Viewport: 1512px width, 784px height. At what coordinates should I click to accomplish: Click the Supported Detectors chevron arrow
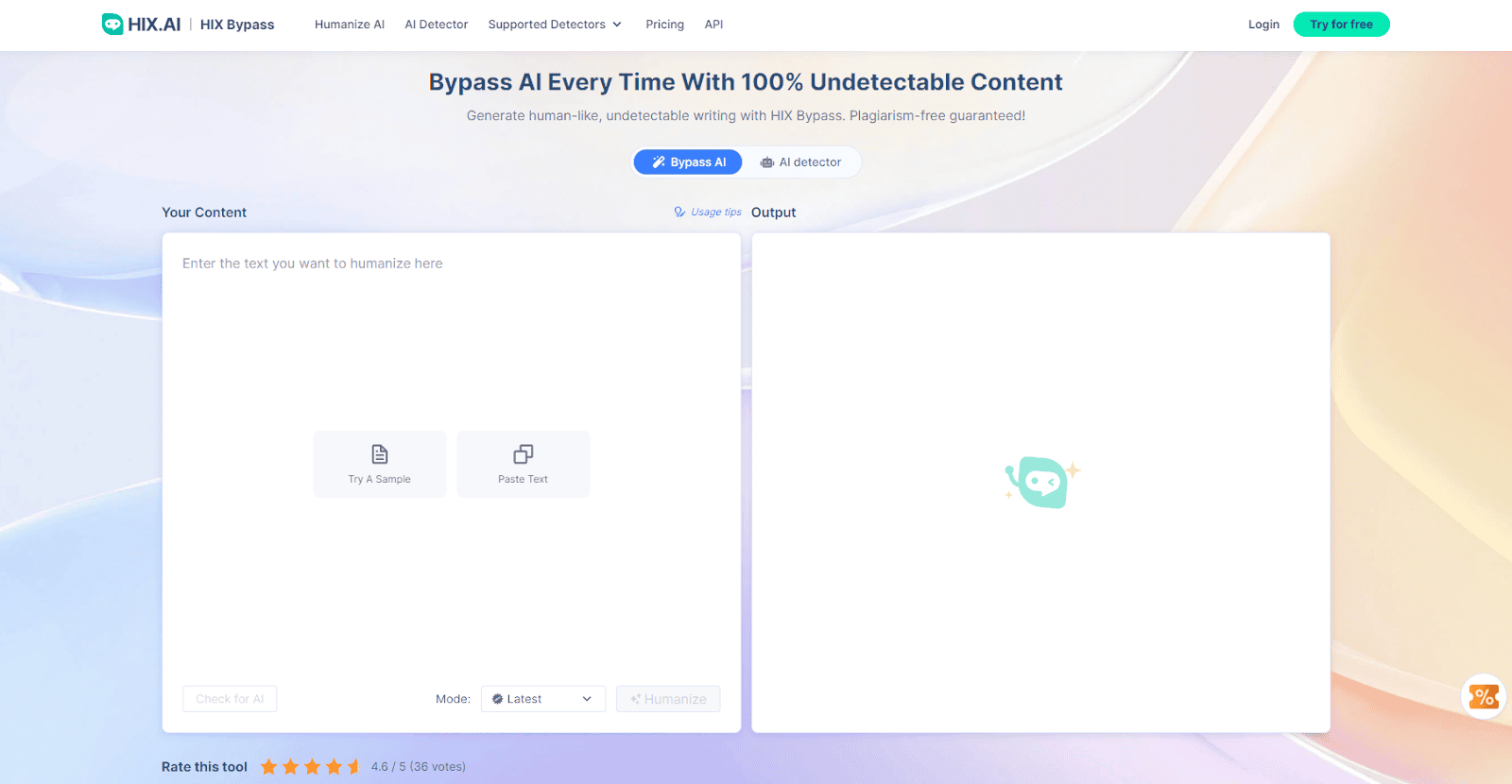[x=617, y=25]
